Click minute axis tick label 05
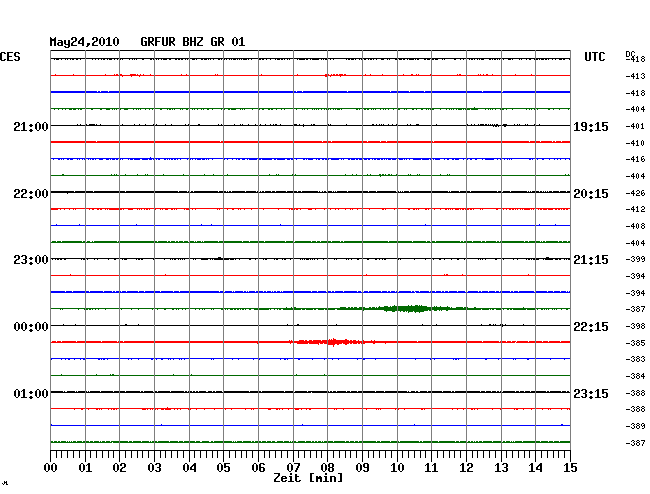650x494 pixels. pos(223,468)
